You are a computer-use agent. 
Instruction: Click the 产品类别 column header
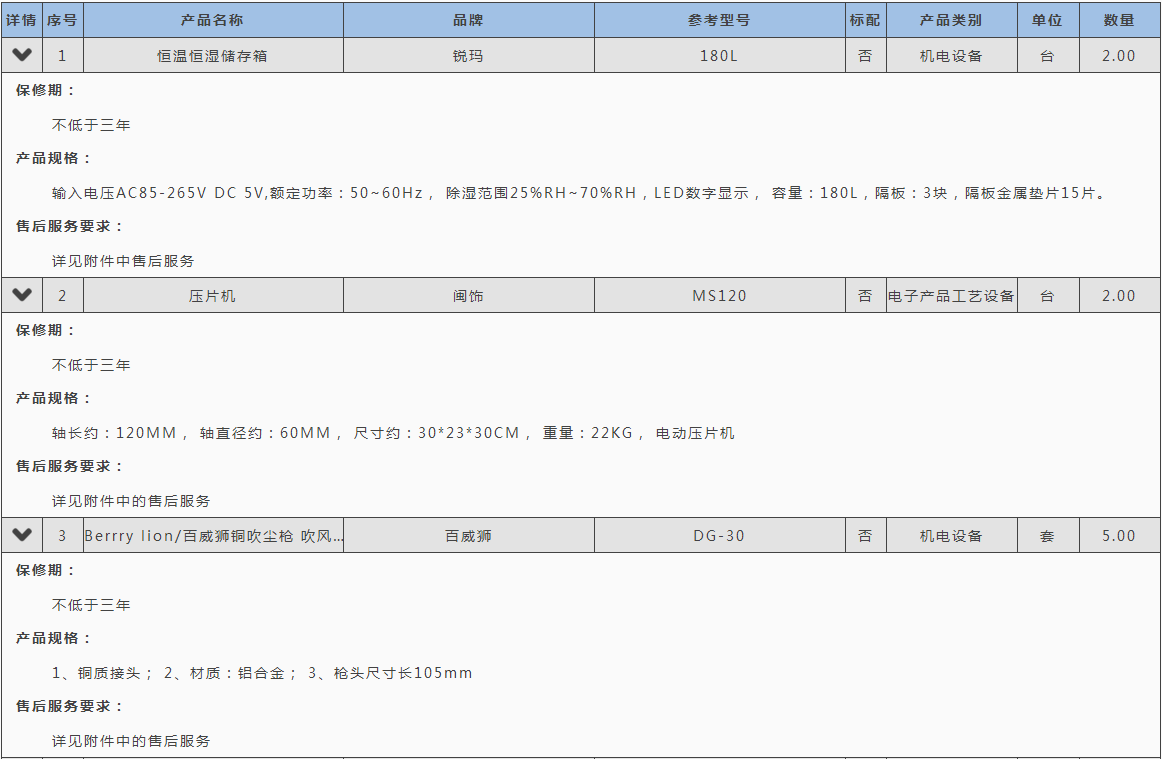point(951,20)
